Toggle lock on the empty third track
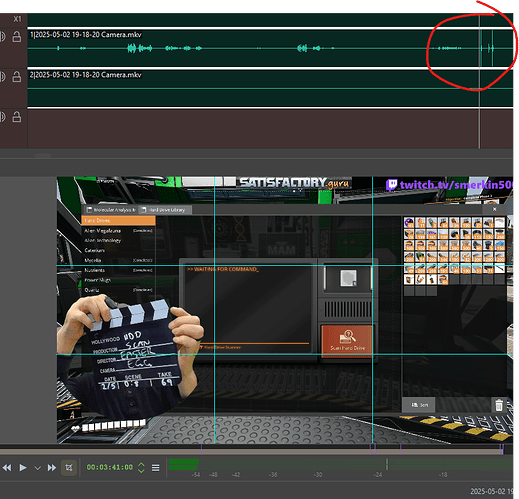The width and height of the screenshot is (519, 499). coord(17,117)
